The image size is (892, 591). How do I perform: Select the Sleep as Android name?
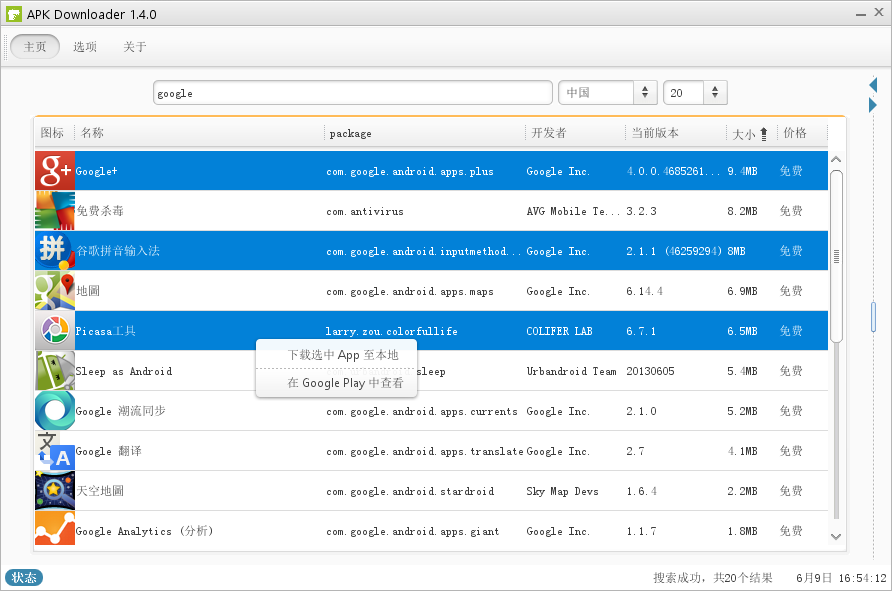pos(123,371)
